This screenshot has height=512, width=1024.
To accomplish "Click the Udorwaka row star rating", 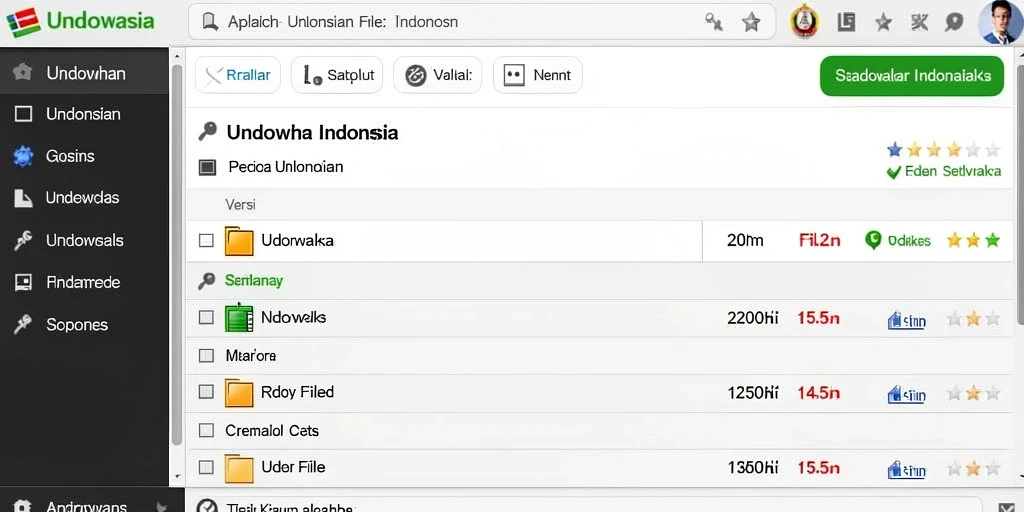I will tap(974, 240).
